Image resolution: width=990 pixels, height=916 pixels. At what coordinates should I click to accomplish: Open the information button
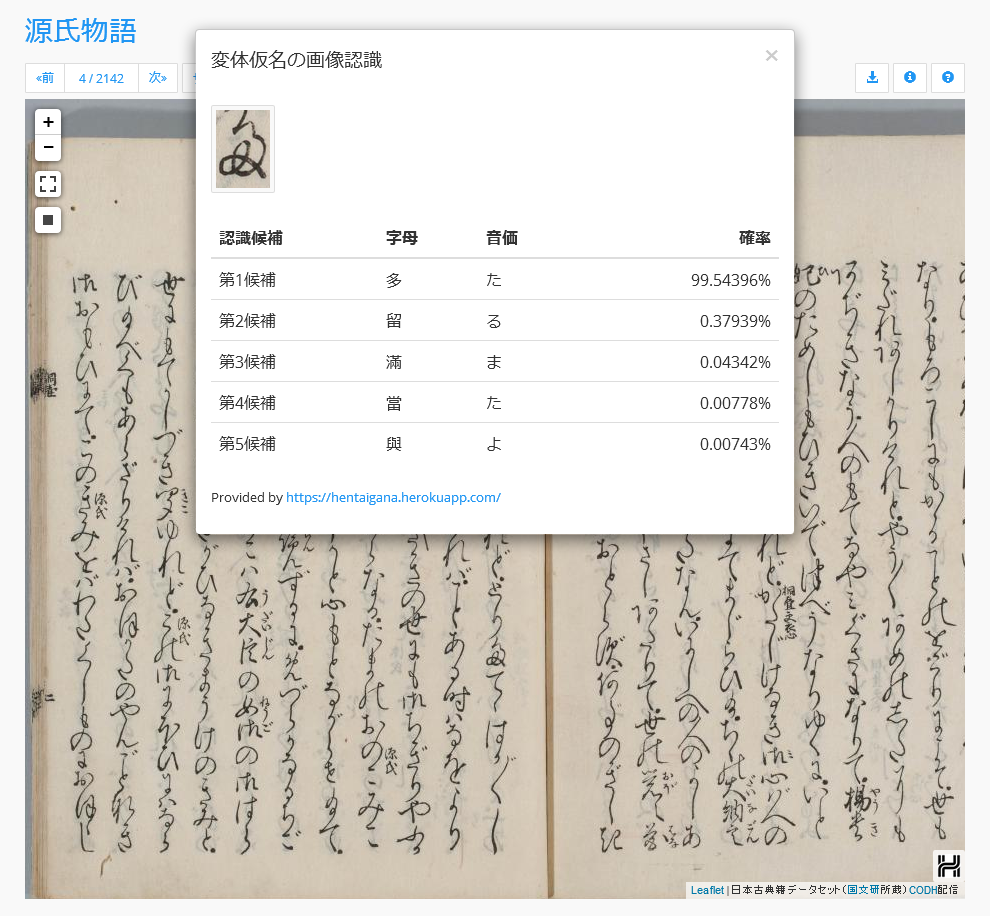point(910,78)
